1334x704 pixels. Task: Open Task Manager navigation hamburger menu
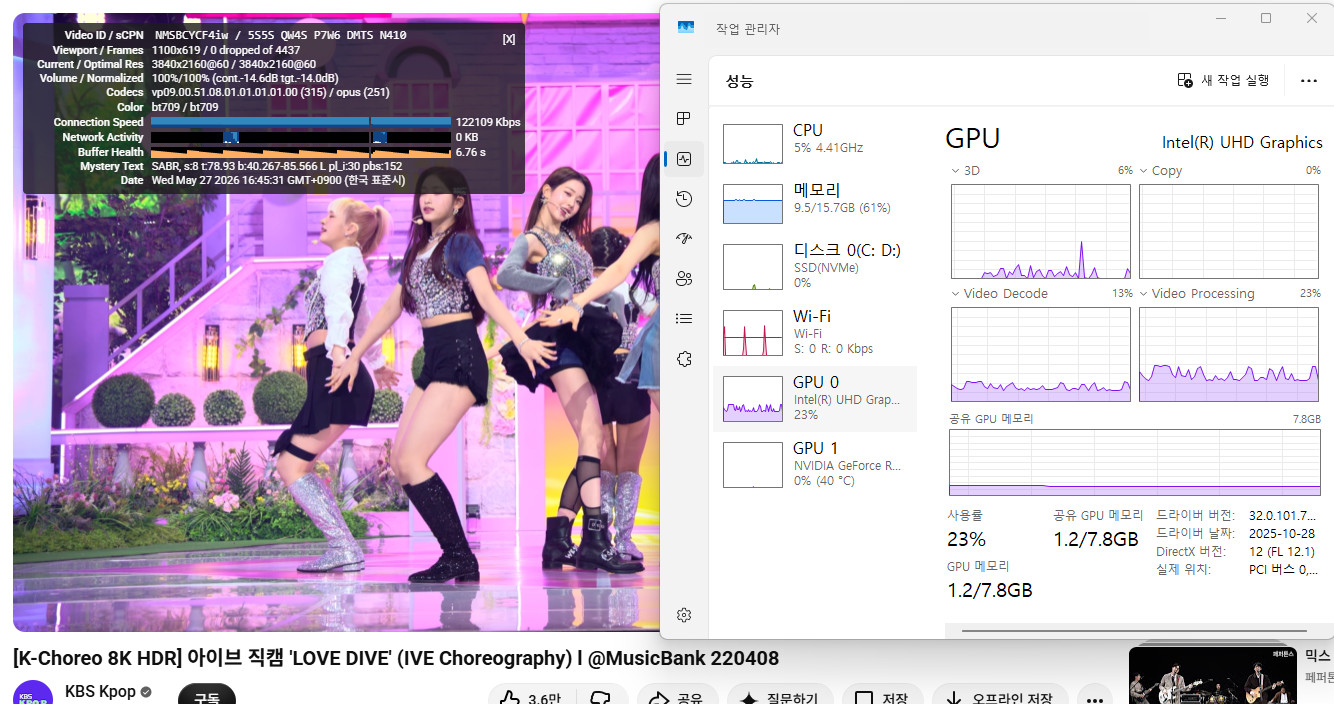click(x=684, y=79)
